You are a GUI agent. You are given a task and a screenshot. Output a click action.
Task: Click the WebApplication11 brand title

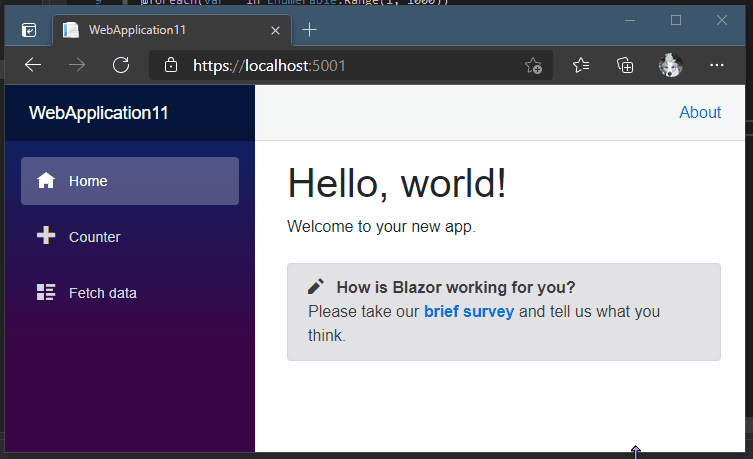click(x=99, y=113)
